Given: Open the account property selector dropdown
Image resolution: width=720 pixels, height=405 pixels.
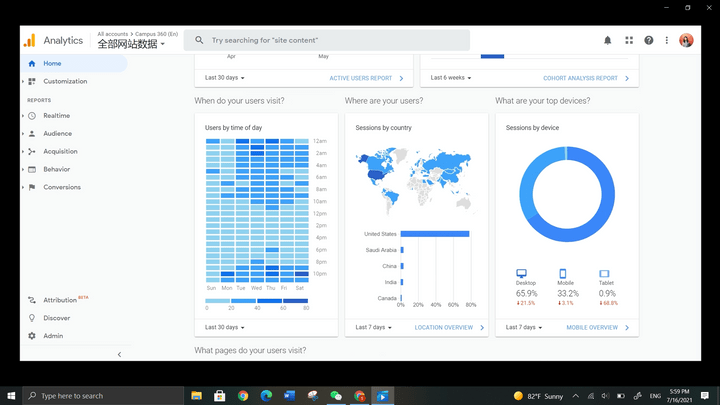Looking at the screenshot, I should point(131,44).
